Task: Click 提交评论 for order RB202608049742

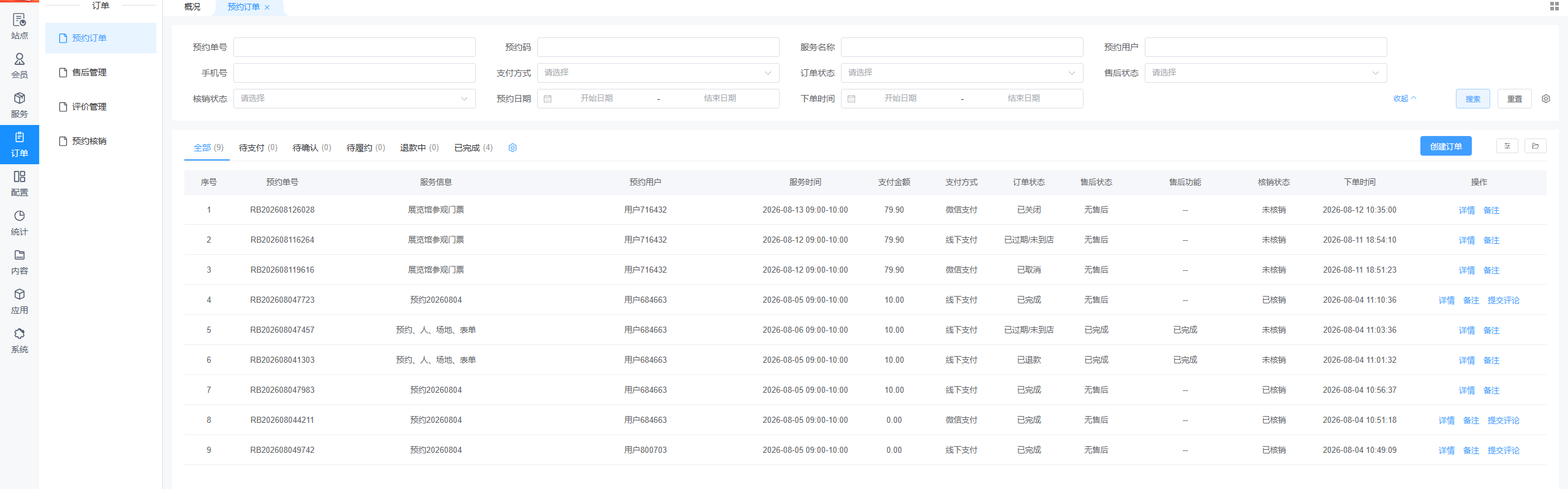Action: [x=1503, y=450]
